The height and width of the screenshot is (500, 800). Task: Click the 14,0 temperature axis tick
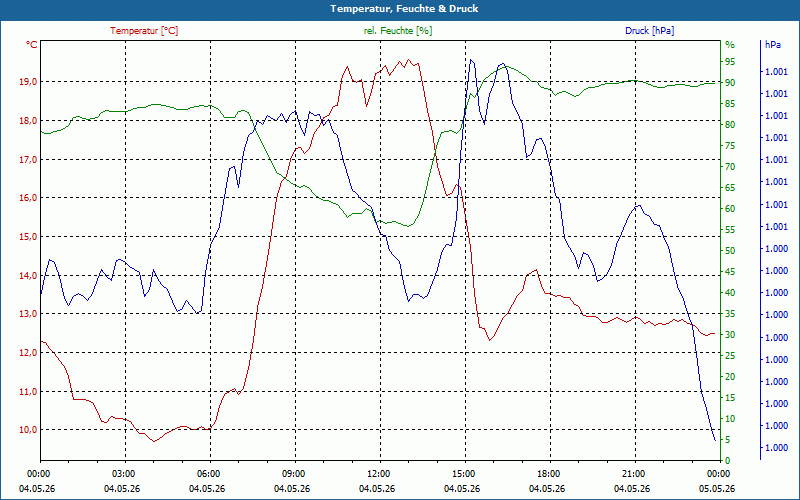29,276
